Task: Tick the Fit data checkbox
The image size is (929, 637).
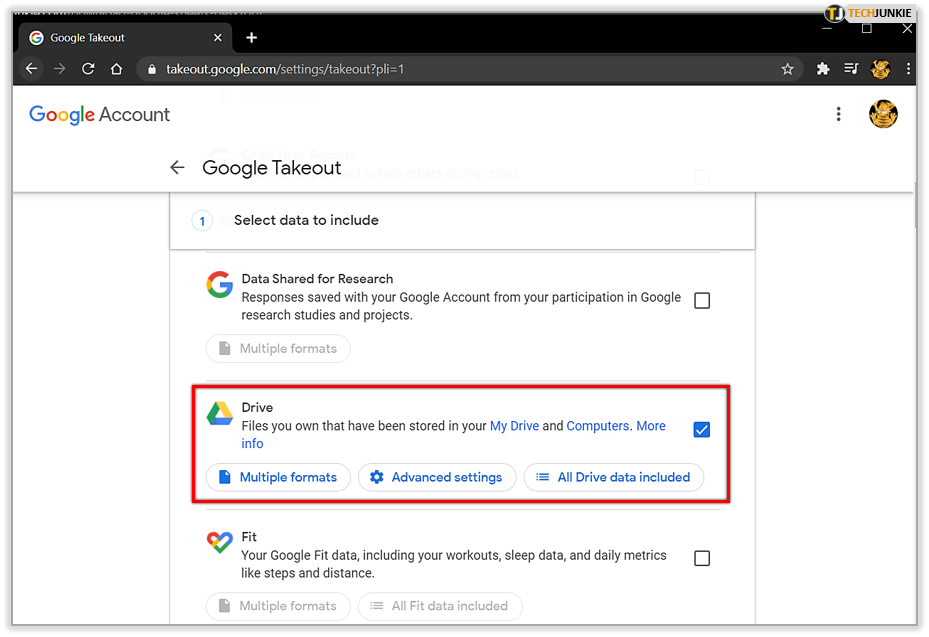Action: pyautogui.click(x=702, y=558)
